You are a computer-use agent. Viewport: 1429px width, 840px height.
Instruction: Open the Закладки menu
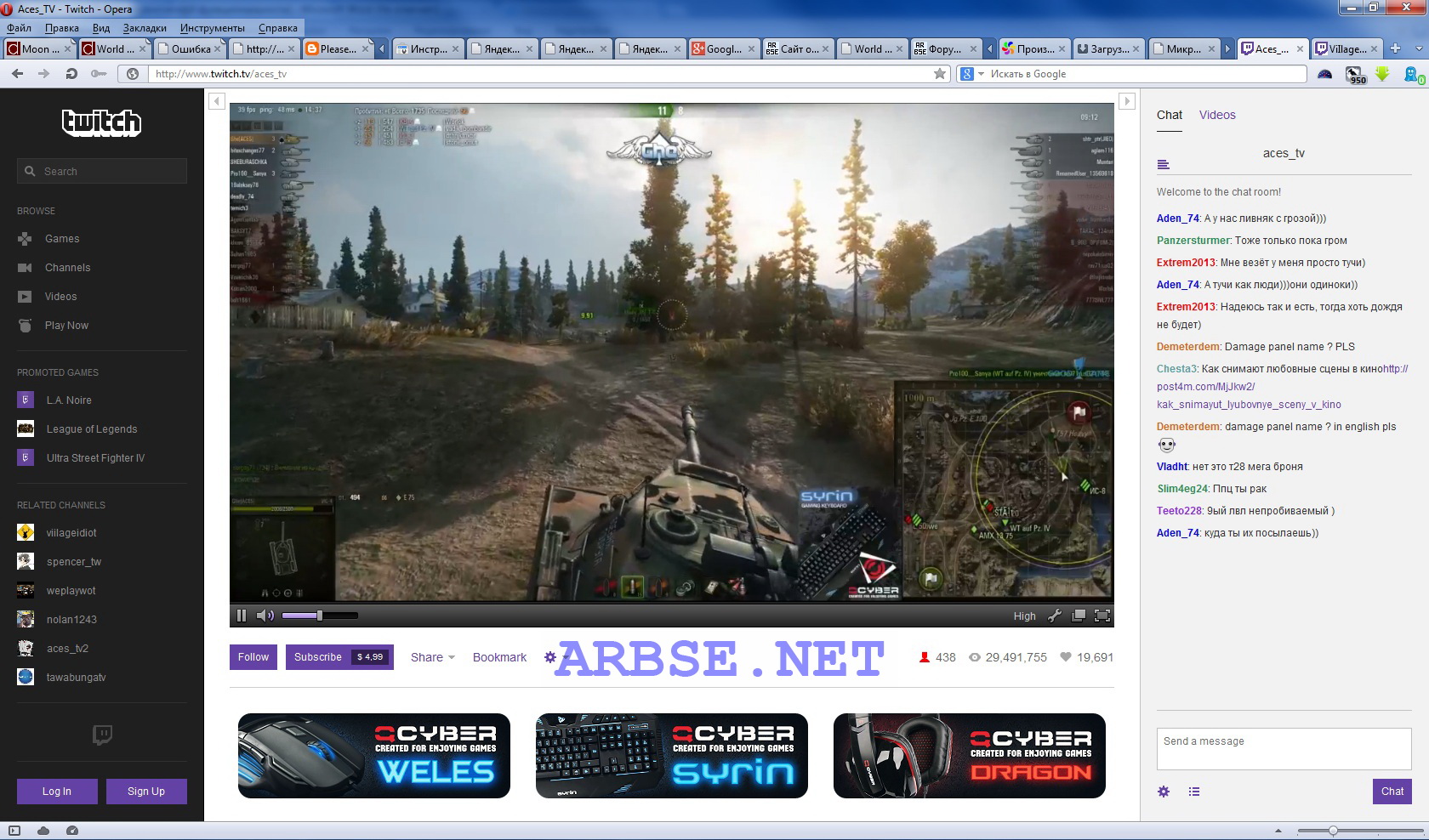pos(145,28)
